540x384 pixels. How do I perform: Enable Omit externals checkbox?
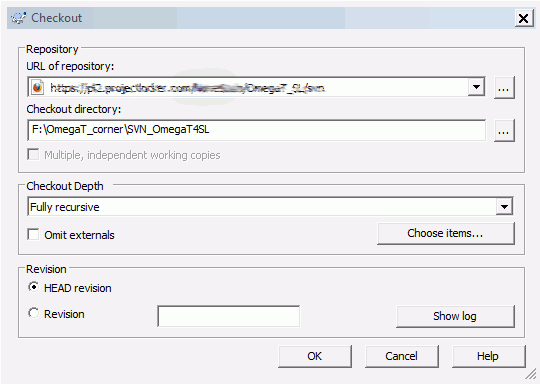pos(33,235)
